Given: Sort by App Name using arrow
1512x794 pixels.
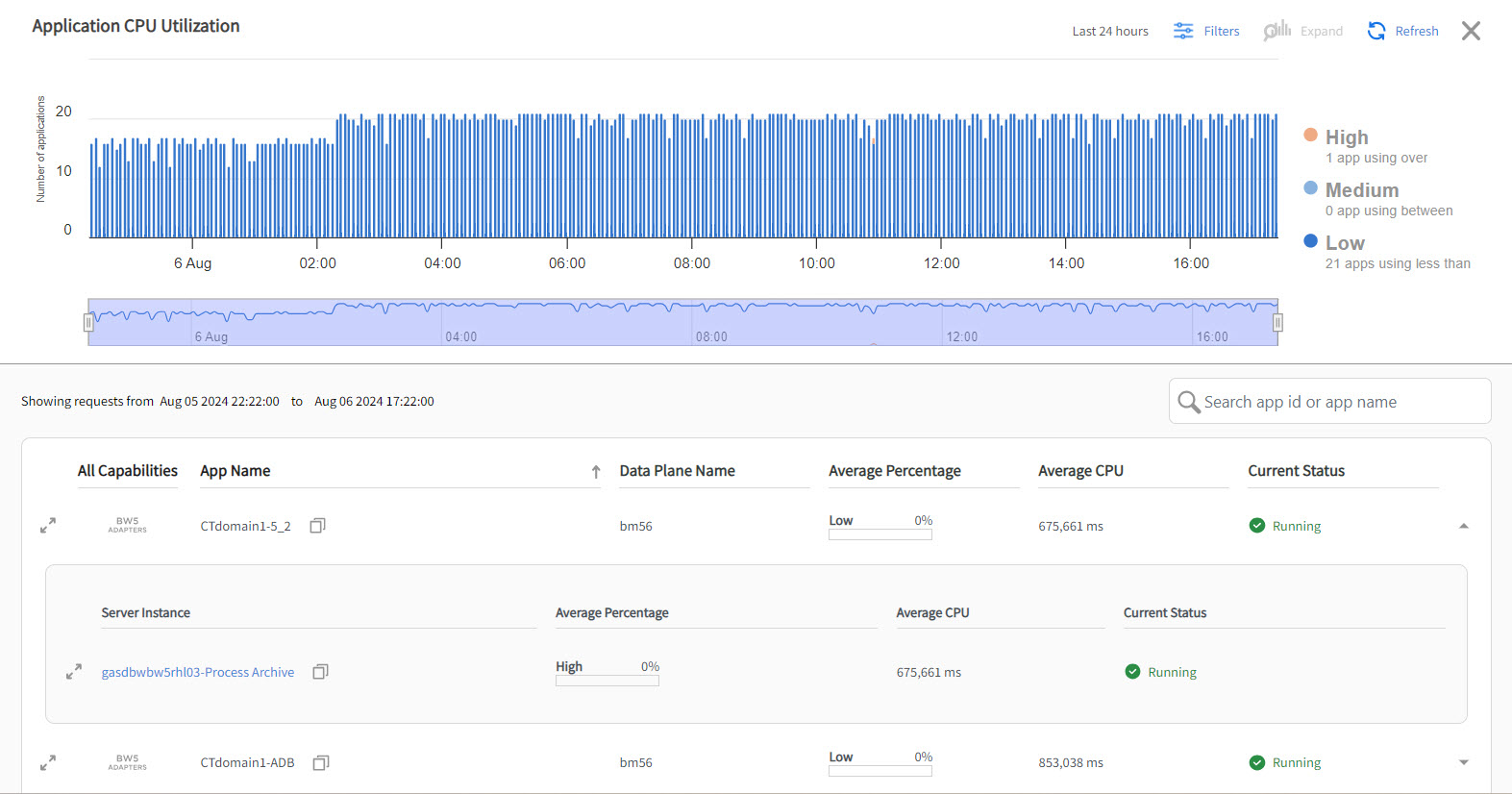Looking at the screenshot, I should pos(596,471).
